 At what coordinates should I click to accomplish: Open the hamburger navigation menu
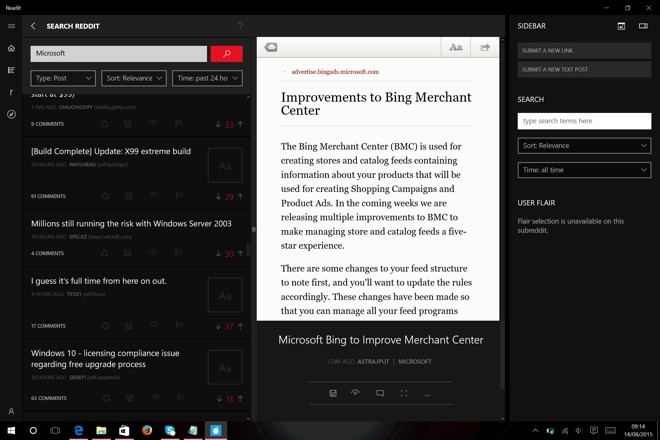point(11,26)
